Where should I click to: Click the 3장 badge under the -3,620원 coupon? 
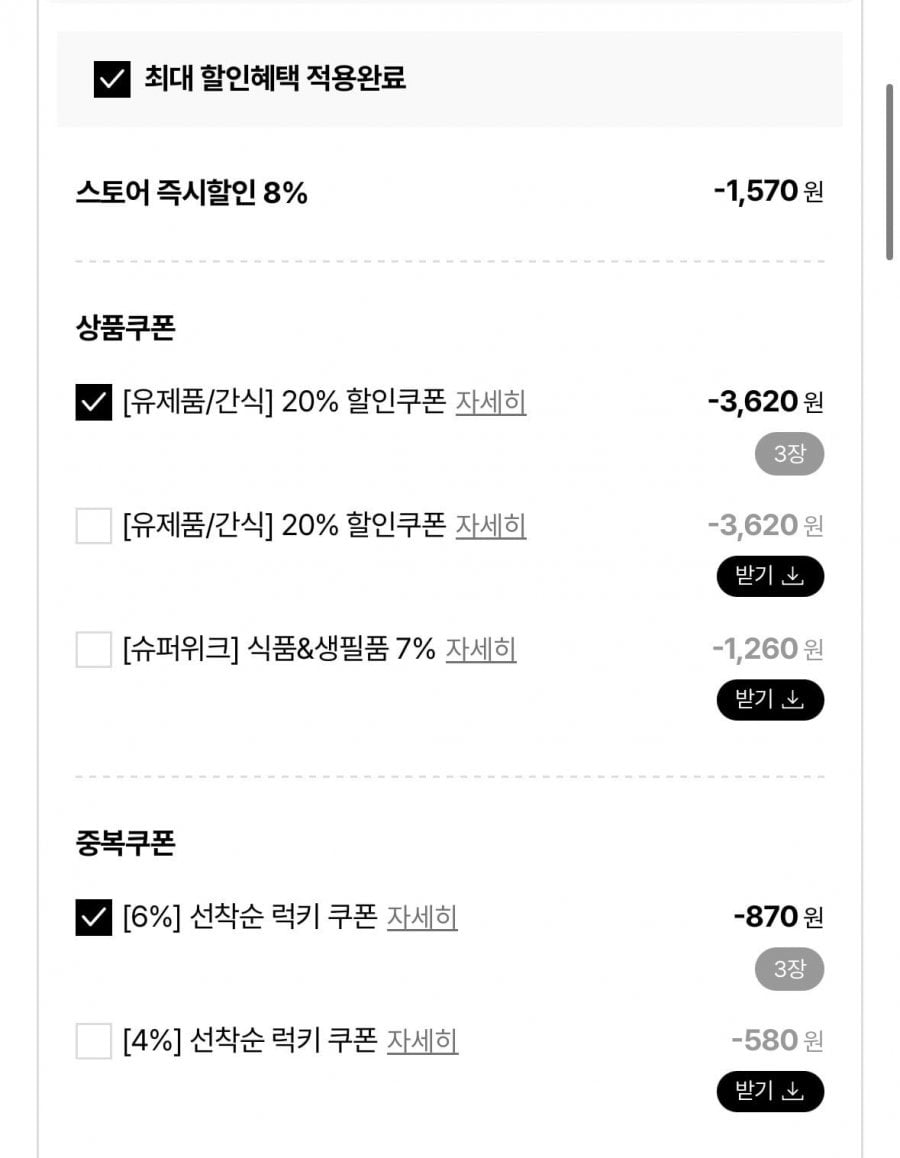[x=789, y=455]
